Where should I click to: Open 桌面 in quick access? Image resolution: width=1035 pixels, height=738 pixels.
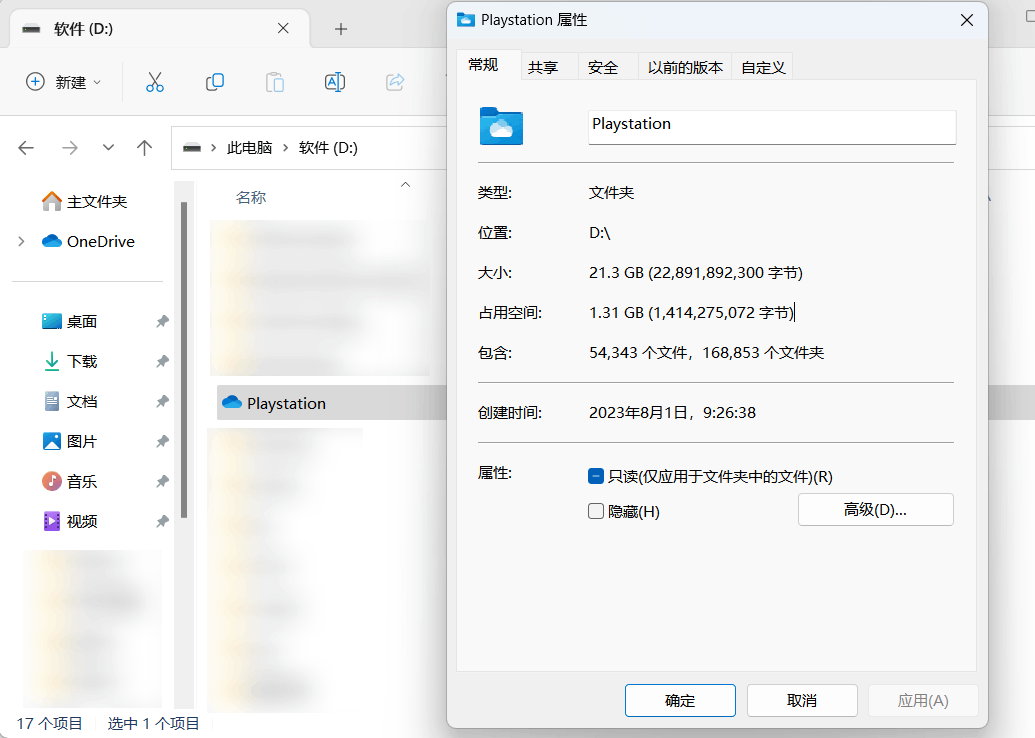point(69,321)
